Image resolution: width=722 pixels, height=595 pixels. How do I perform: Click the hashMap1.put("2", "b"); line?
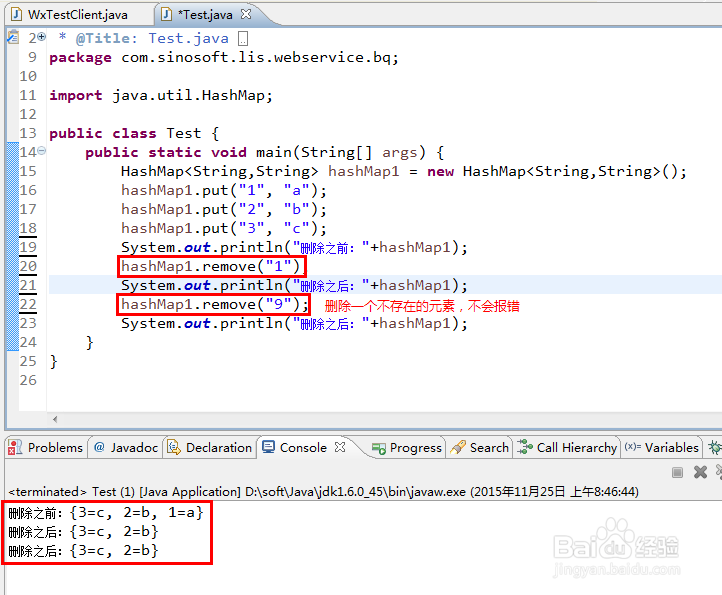(x=224, y=210)
